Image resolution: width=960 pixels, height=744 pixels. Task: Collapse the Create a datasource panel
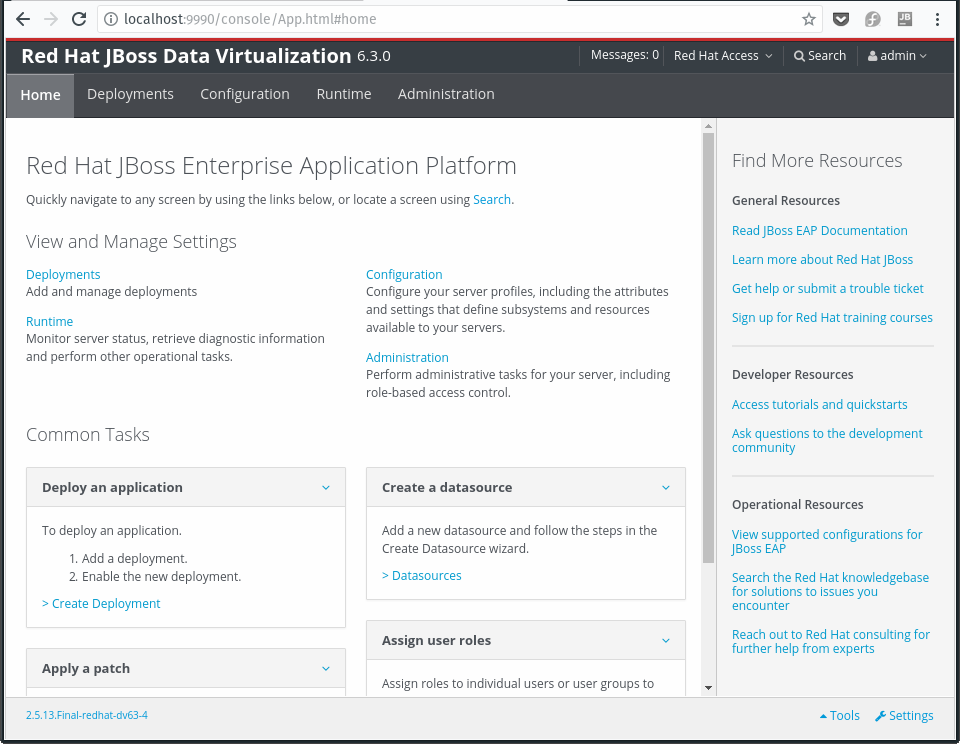[x=666, y=487]
